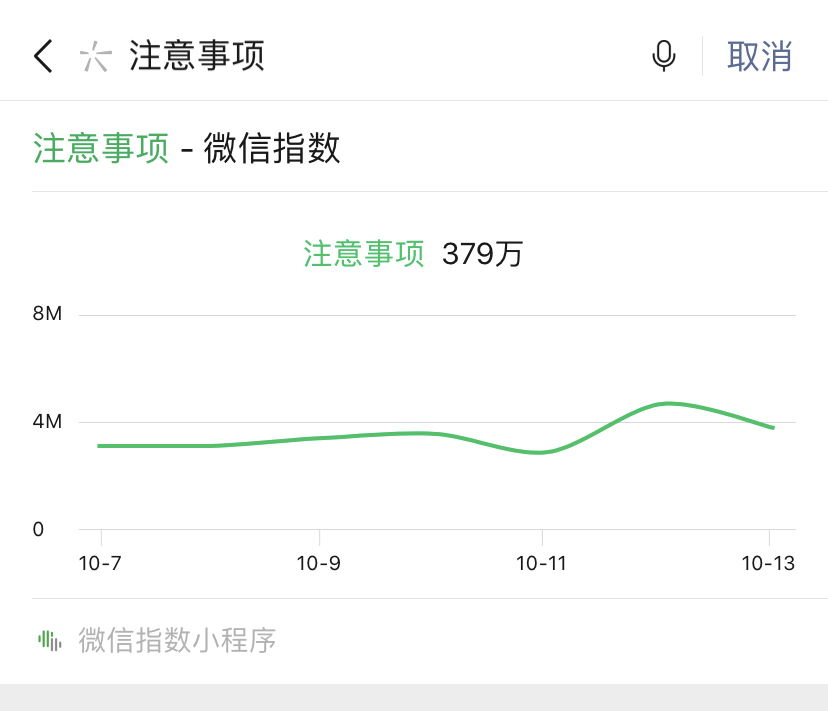
Task: Open the 注意事项 - 微信指数 result title
Action: pyautogui.click(x=186, y=148)
